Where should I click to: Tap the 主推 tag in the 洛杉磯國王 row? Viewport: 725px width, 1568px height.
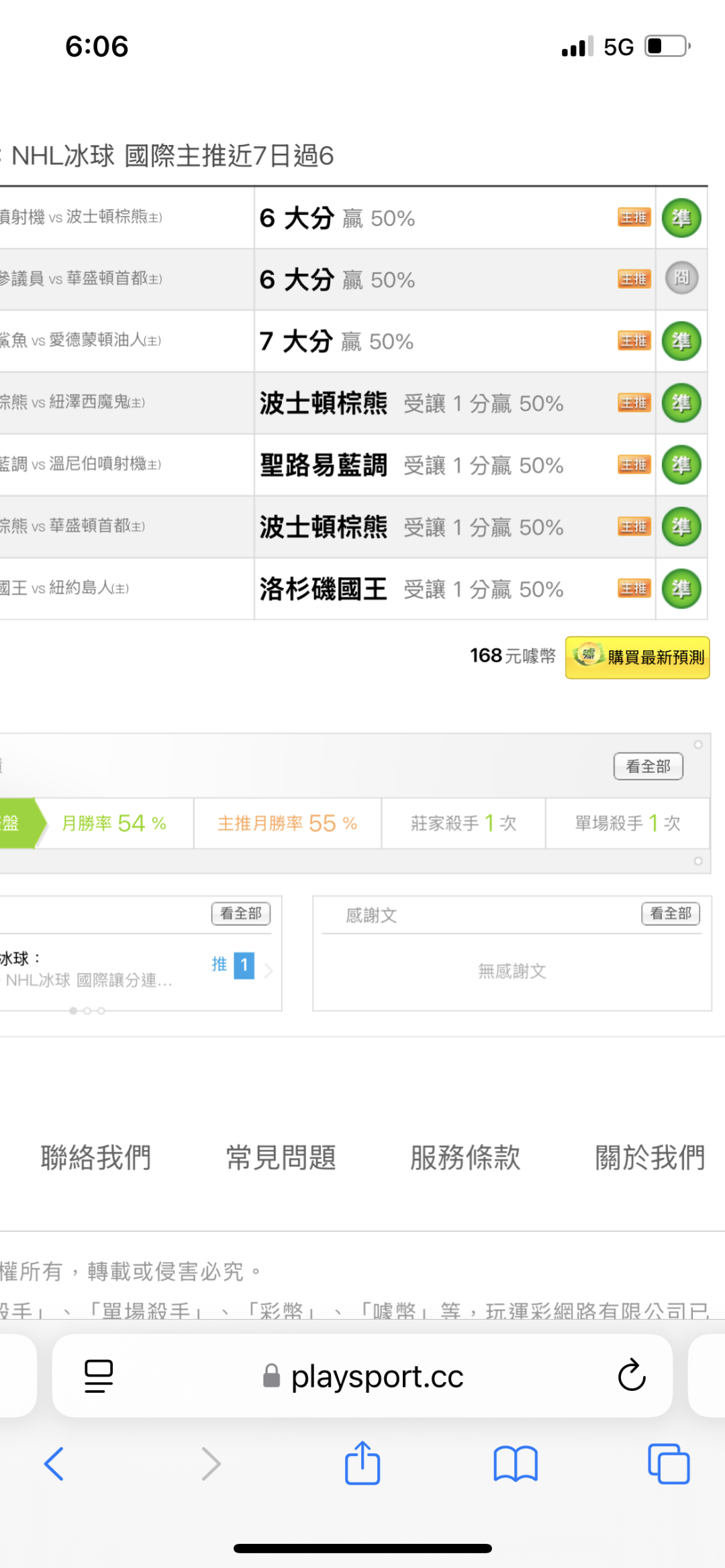[x=634, y=588]
